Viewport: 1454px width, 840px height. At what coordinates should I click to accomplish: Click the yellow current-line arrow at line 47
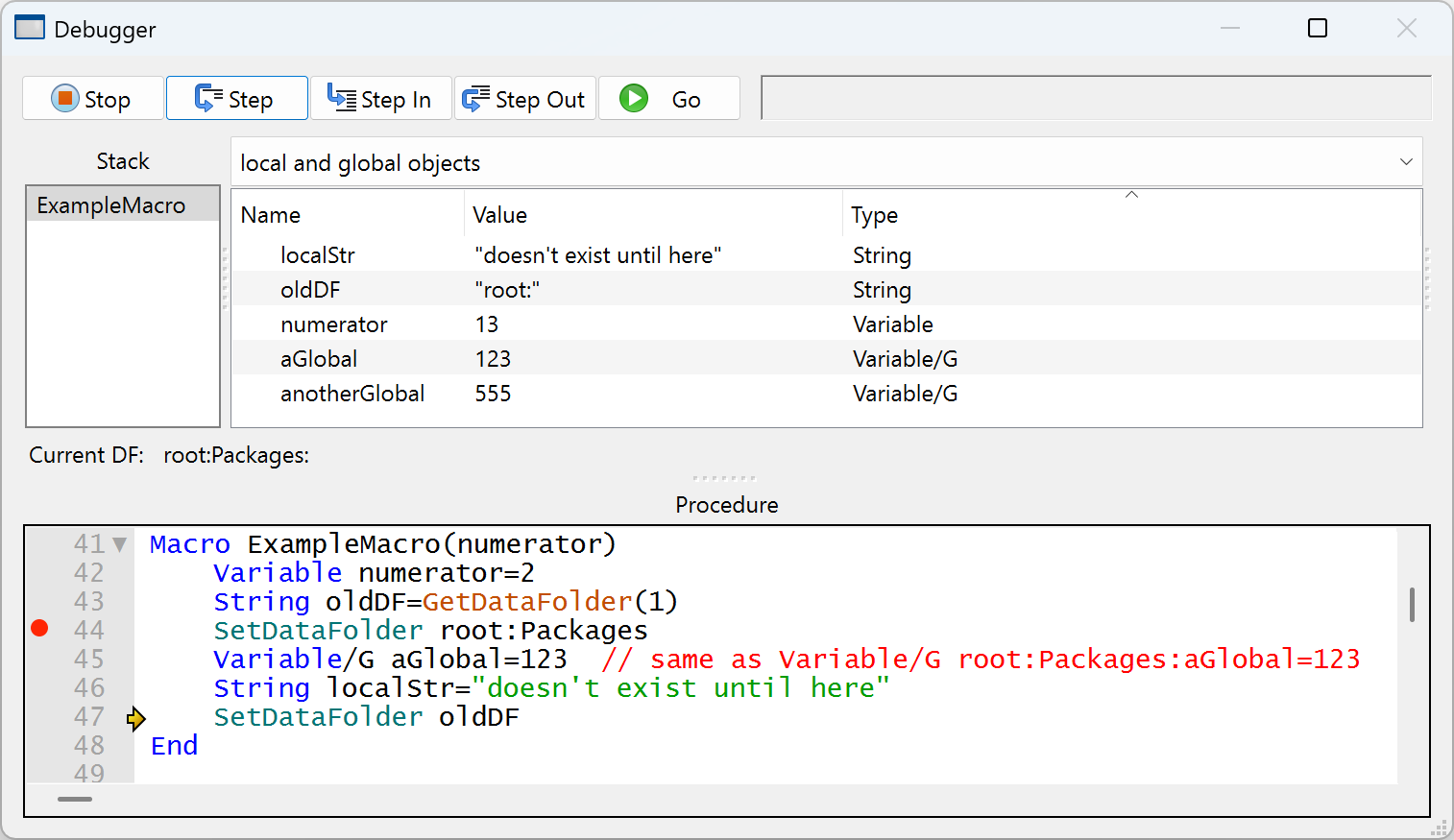pos(135,718)
